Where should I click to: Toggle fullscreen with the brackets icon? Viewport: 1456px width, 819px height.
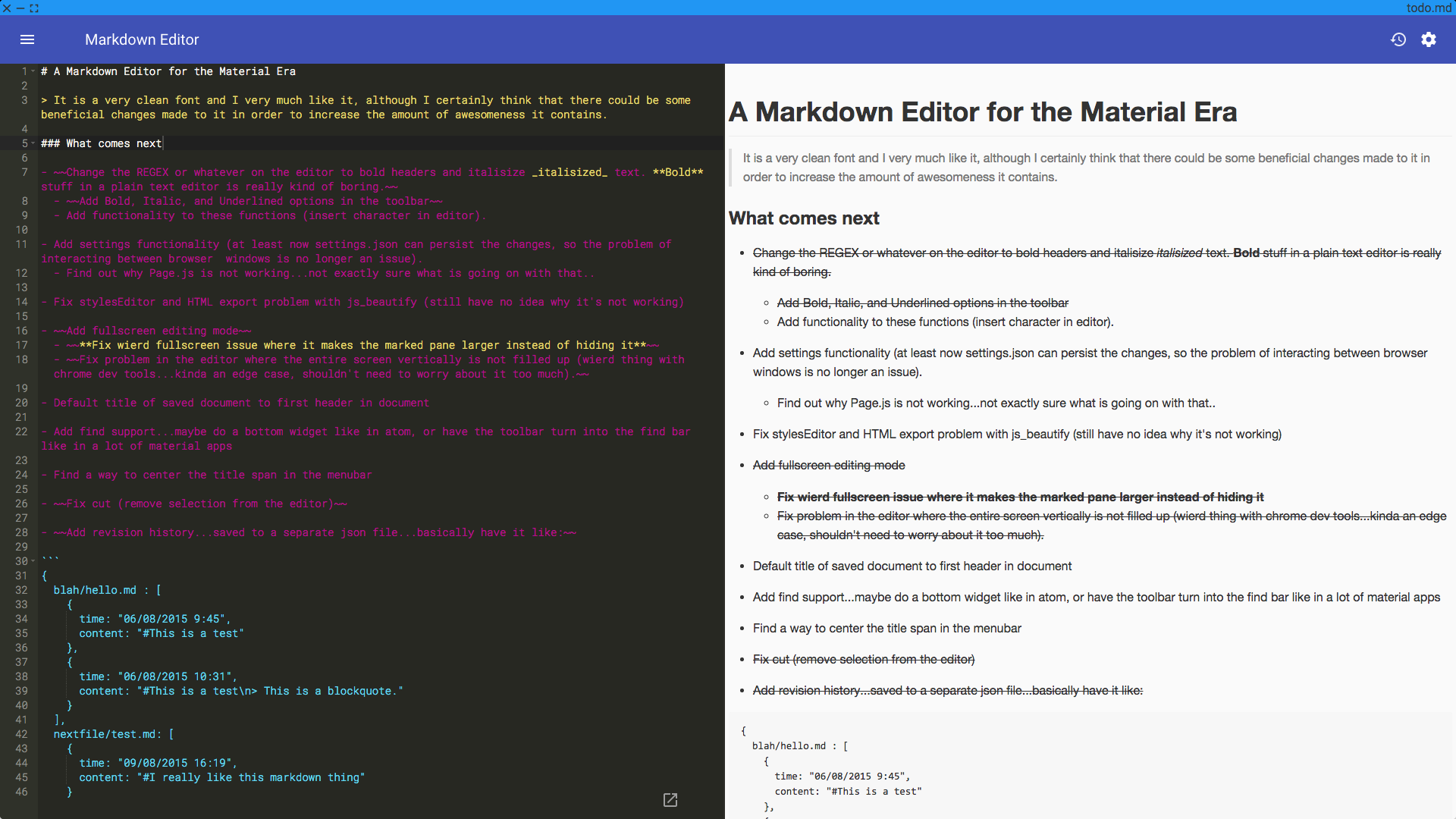point(34,8)
